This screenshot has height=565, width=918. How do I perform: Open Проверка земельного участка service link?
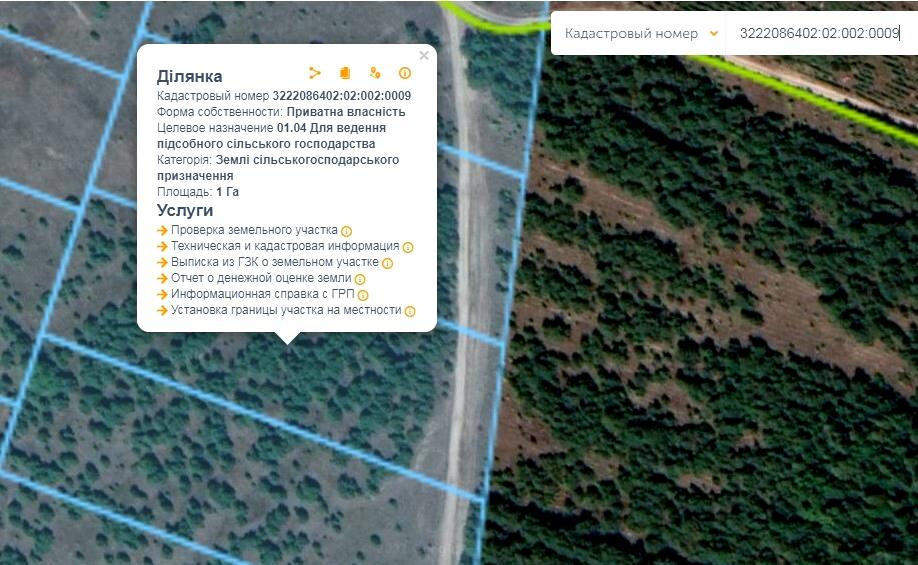[x=254, y=230]
